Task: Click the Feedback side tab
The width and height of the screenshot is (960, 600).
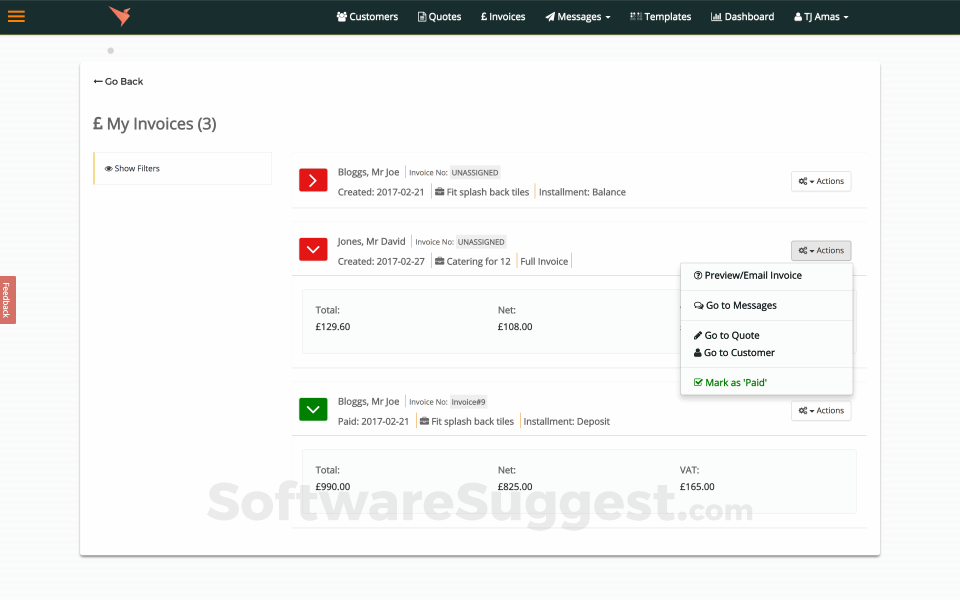Action: pos(7,300)
